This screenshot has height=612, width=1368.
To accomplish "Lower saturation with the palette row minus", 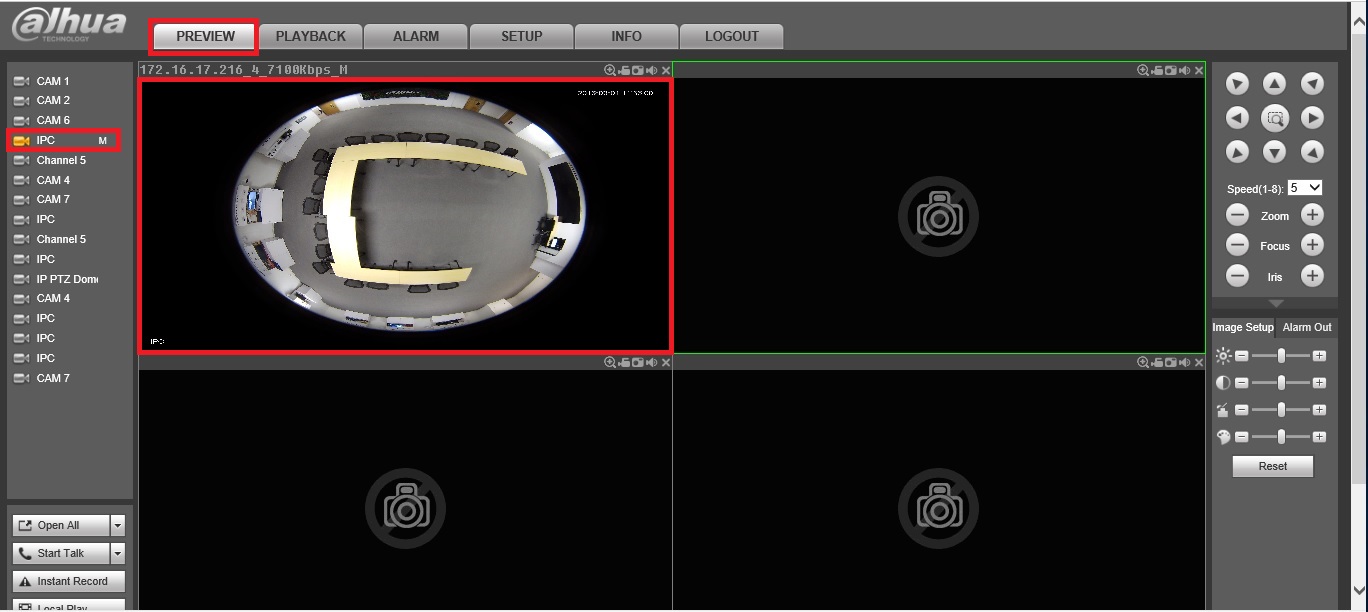I will (1241, 437).
